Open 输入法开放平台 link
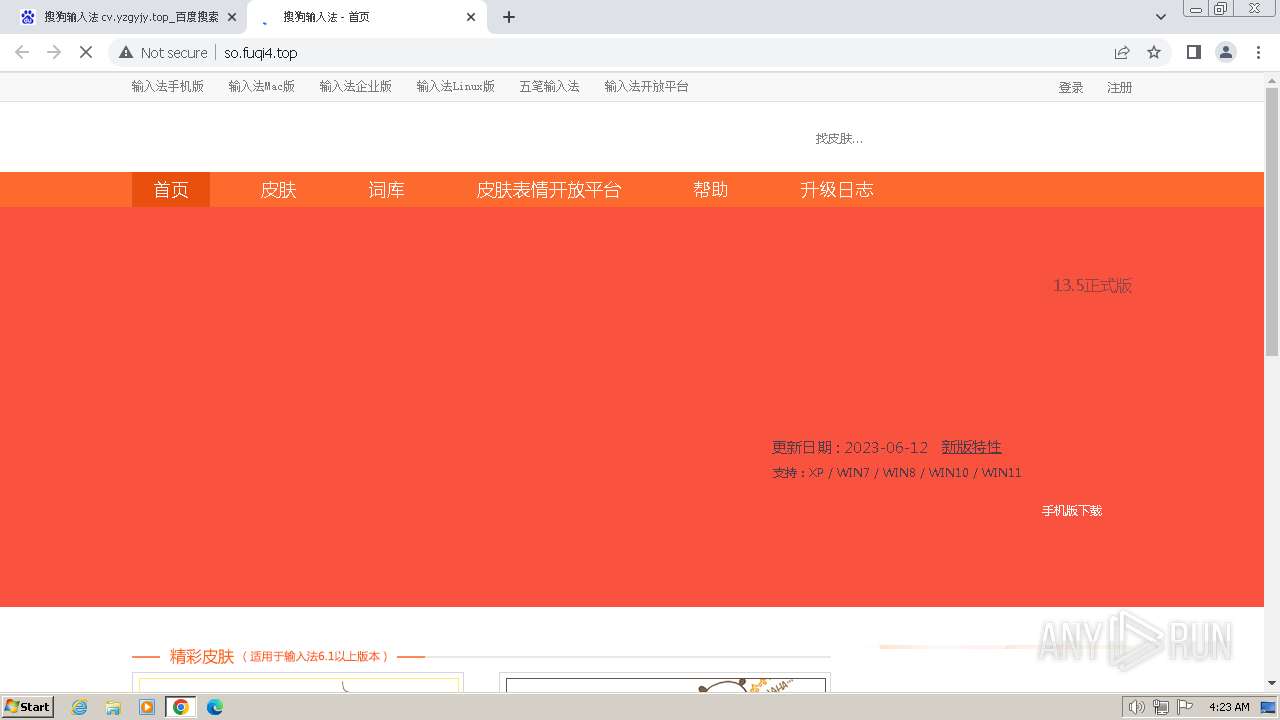This screenshot has height=720, width=1280. [x=646, y=86]
